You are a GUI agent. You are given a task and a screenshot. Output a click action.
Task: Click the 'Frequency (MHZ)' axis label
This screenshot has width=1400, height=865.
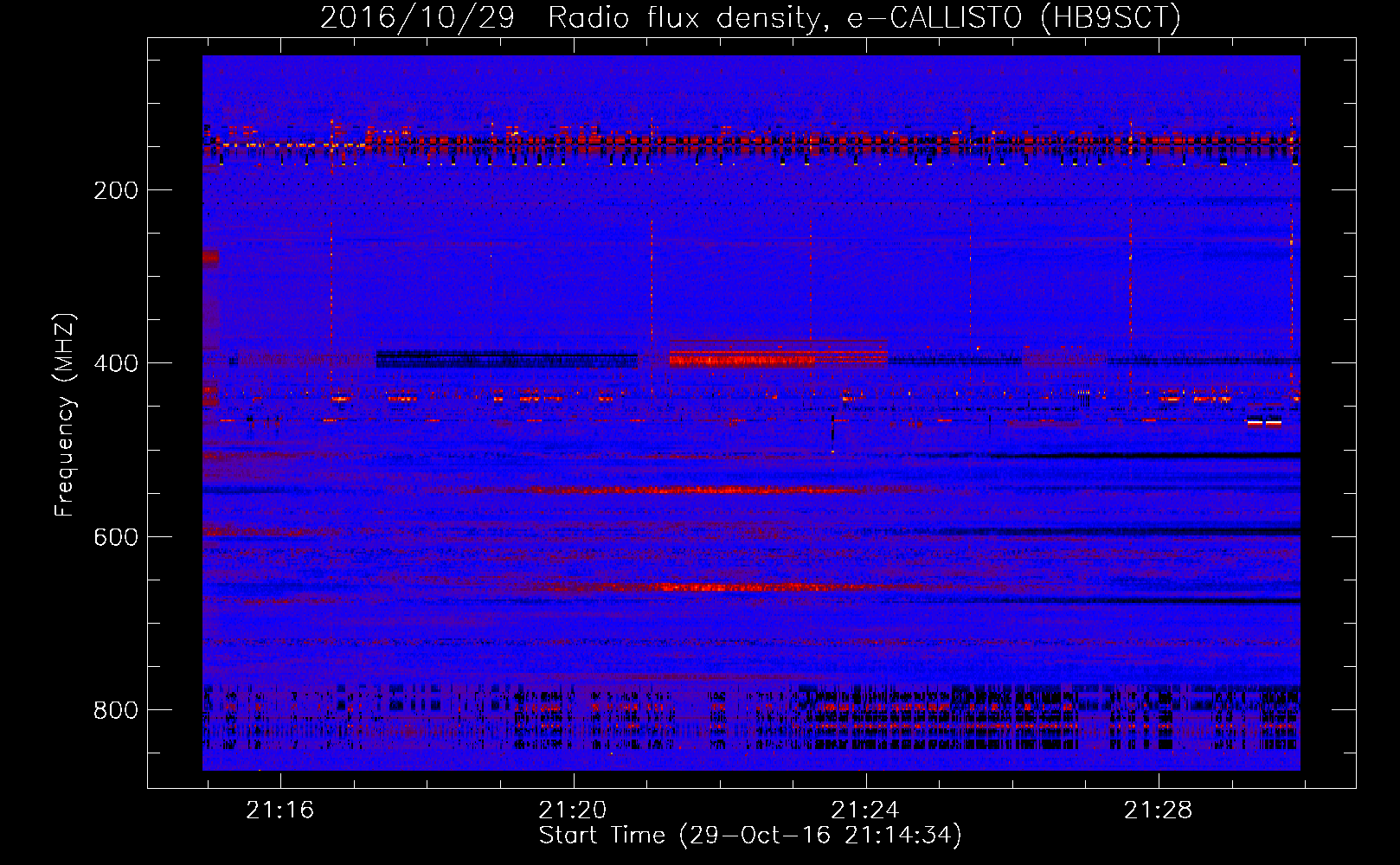[x=65, y=415]
